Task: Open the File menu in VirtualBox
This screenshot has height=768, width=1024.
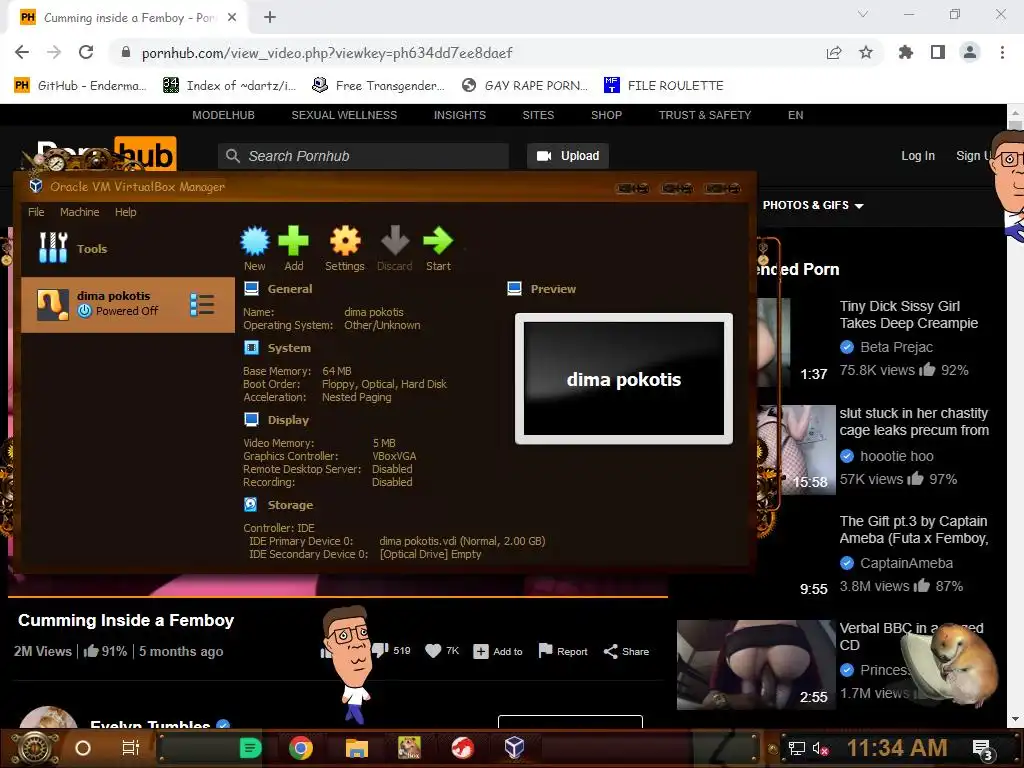Action: 36,212
